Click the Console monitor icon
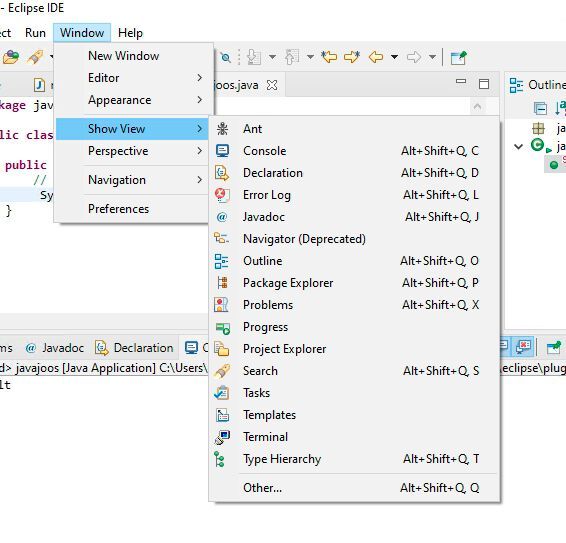566x543 pixels. pos(222,151)
